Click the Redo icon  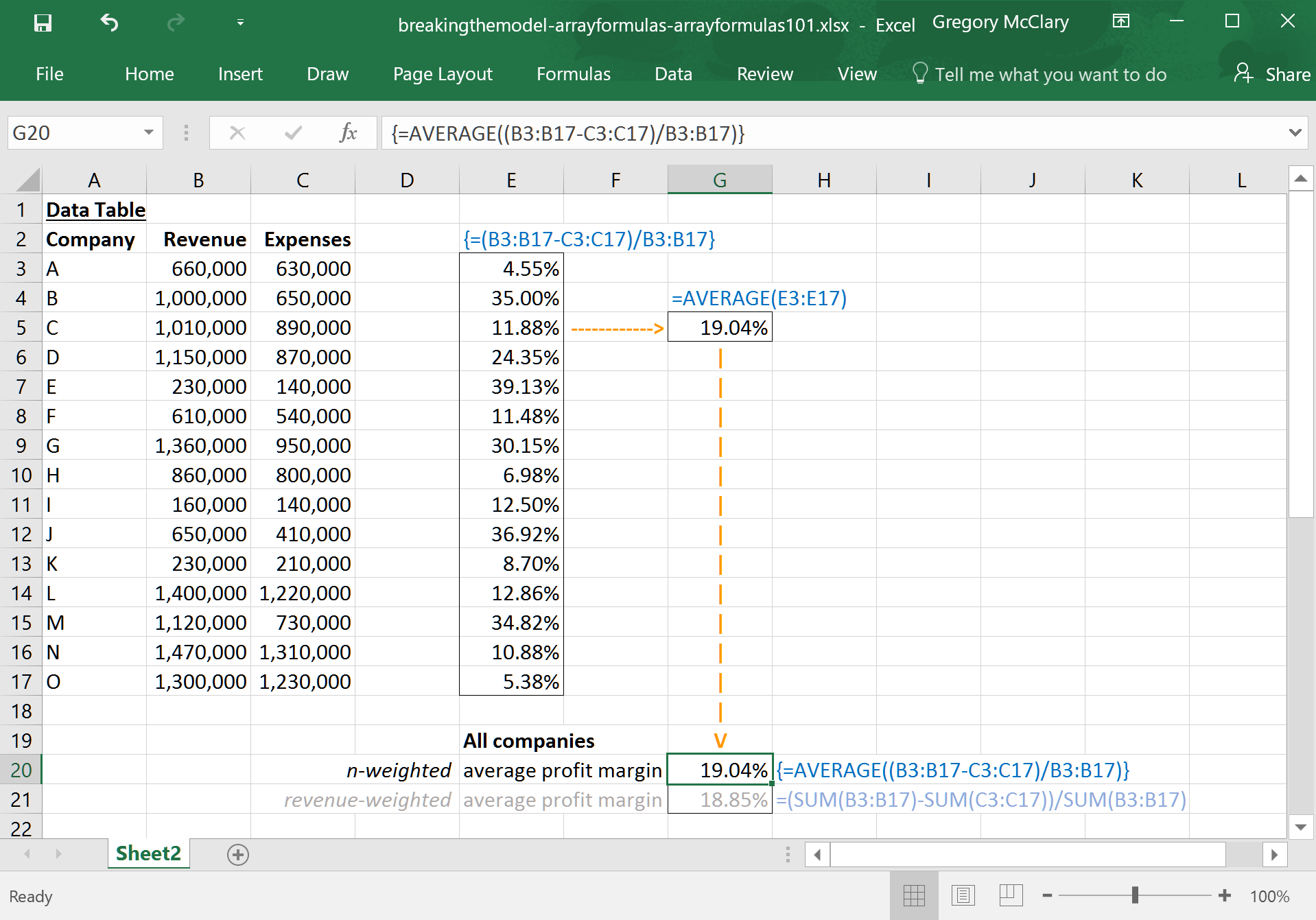176,23
